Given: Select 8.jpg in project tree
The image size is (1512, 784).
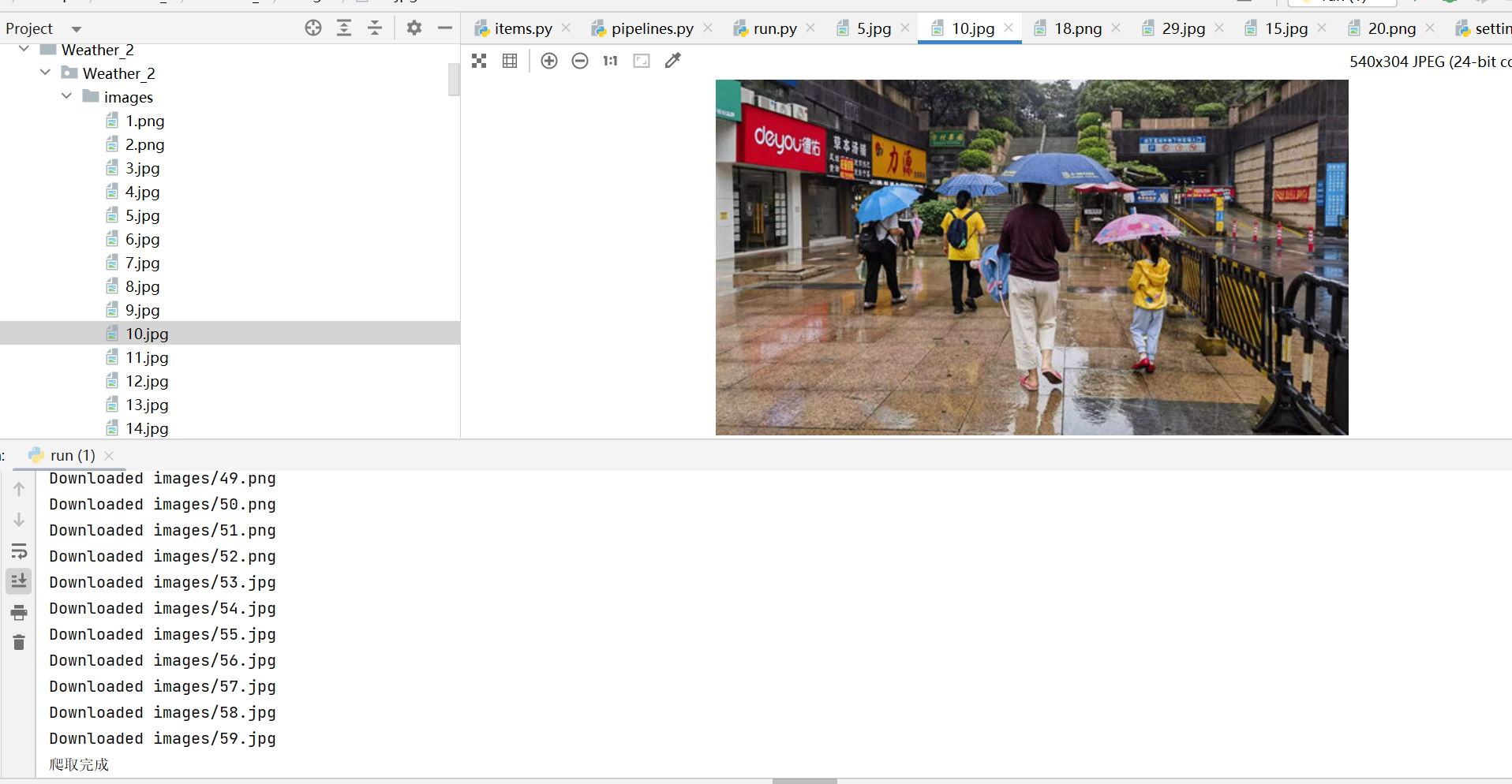Looking at the screenshot, I should [143, 286].
